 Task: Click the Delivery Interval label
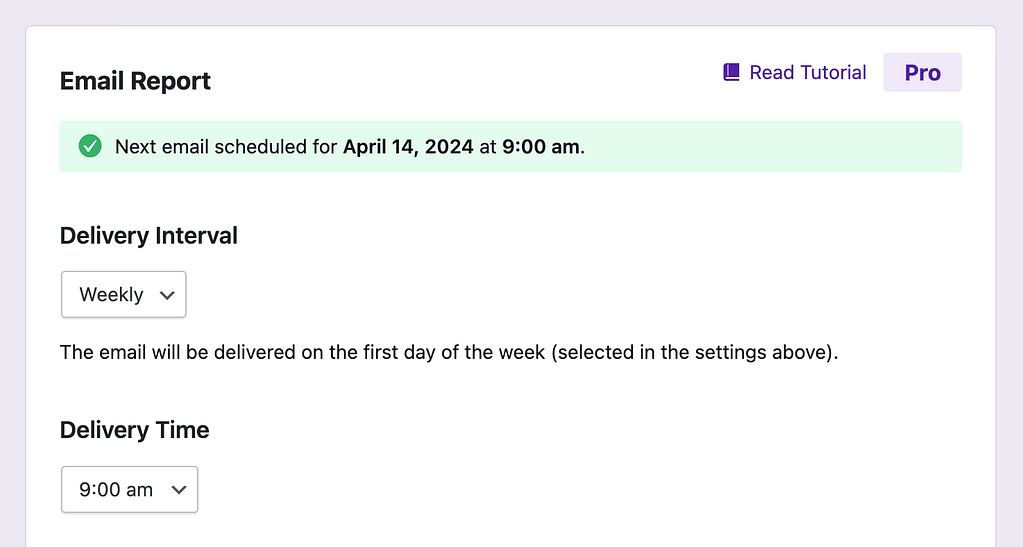pos(149,236)
